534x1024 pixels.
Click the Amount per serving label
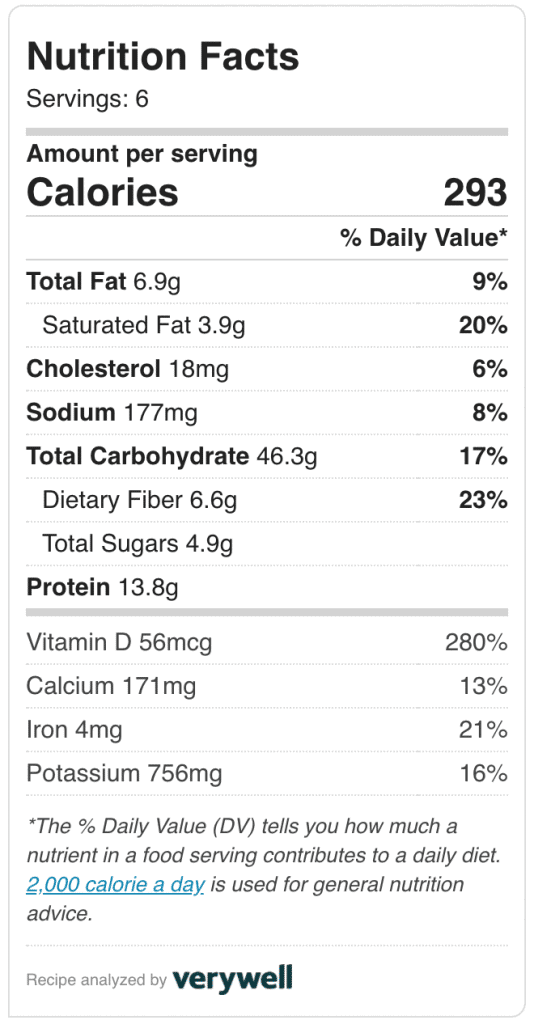[x=142, y=155]
